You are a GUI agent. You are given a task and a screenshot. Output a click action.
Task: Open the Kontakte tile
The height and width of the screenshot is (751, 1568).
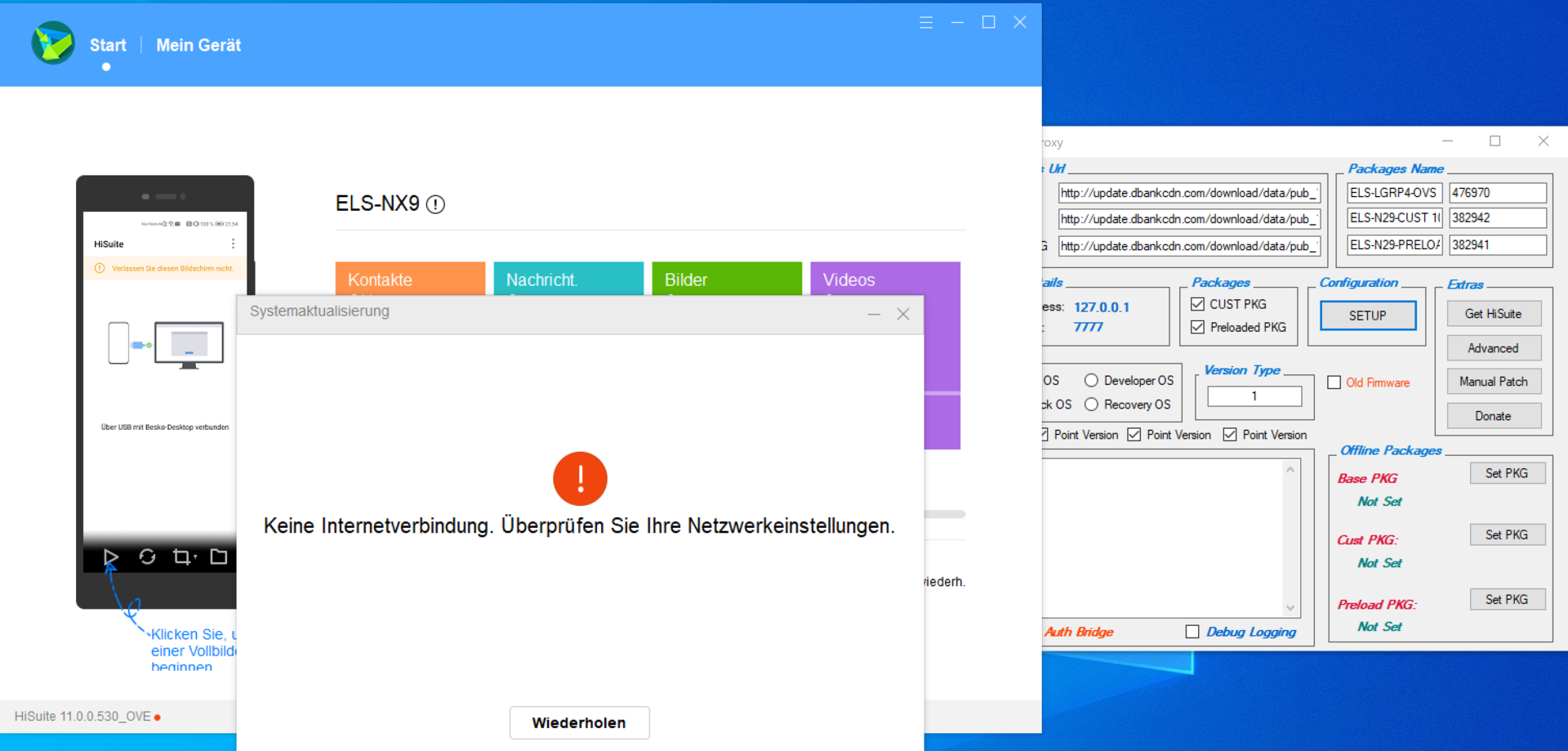410,279
